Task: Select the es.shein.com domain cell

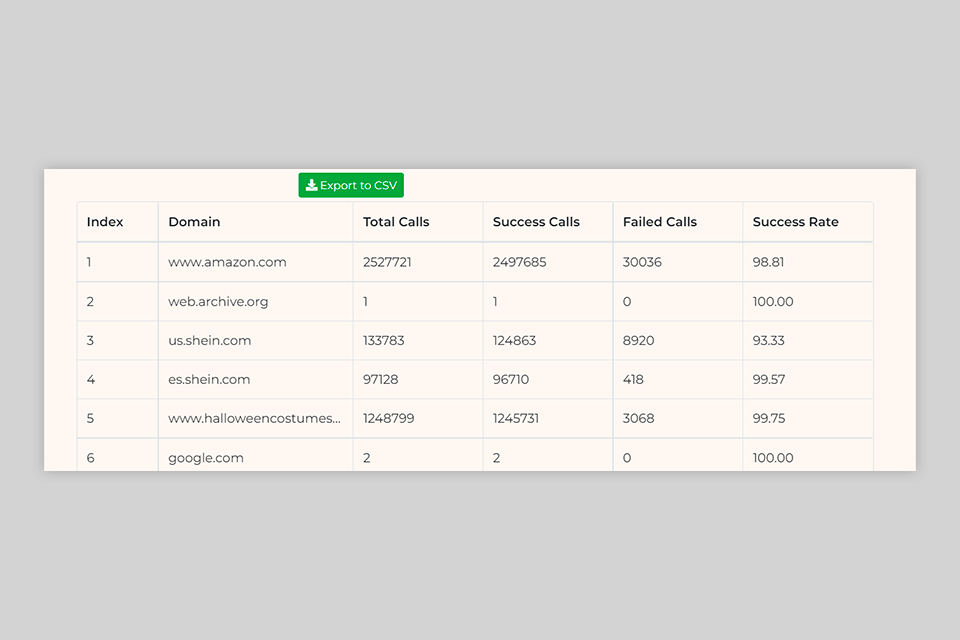Action: 209,379
